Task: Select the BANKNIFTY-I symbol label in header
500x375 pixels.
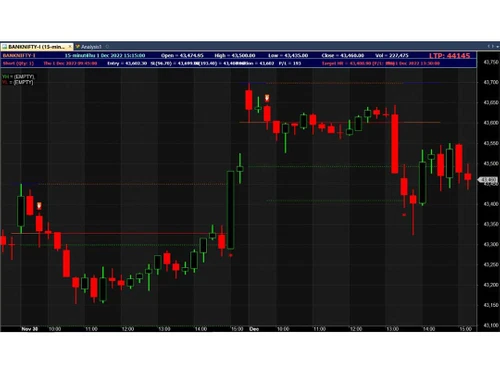Action: click(x=19, y=55)
